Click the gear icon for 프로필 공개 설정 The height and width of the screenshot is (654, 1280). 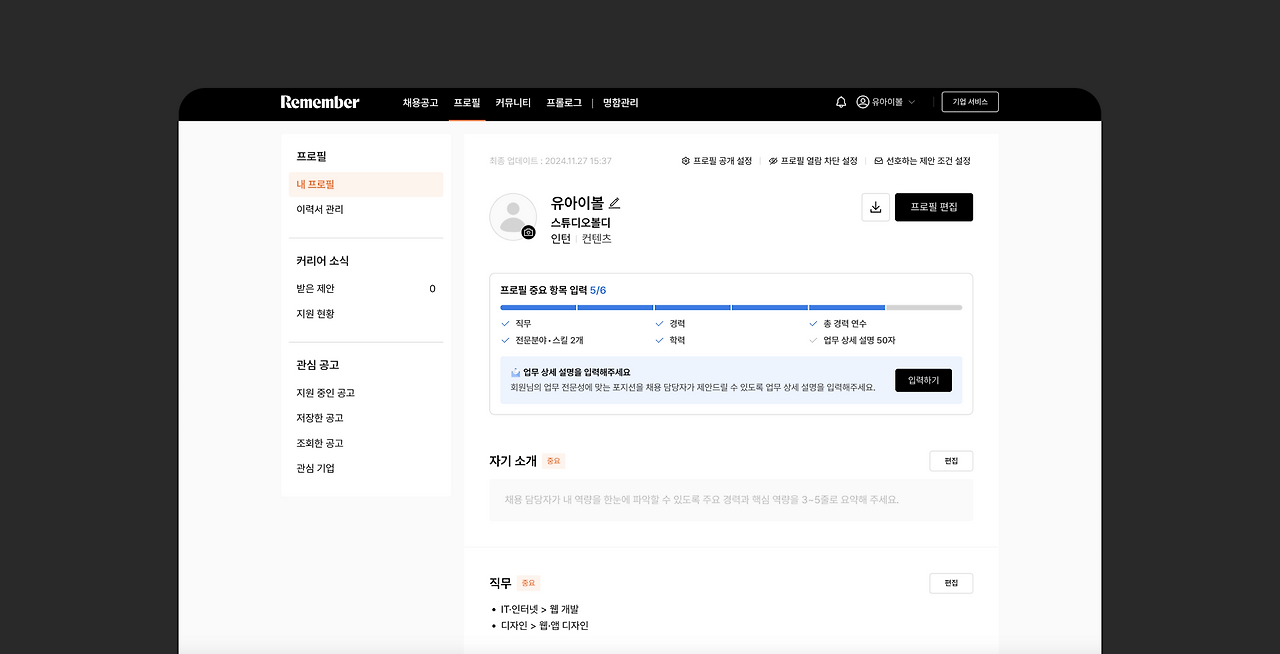(x=686, y=161)
